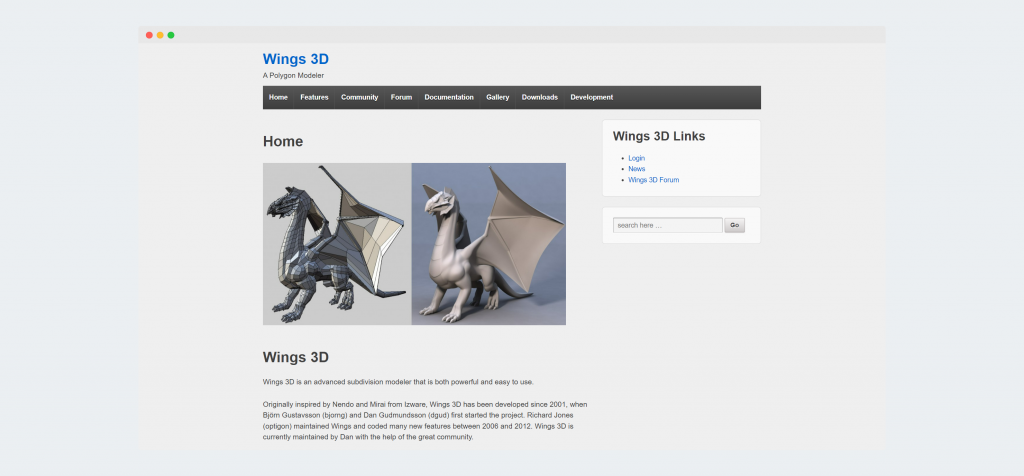Open the Forum menu item
Viewport: 1024px width, 476px height.
pyautogui.click(x=401, y=97)
